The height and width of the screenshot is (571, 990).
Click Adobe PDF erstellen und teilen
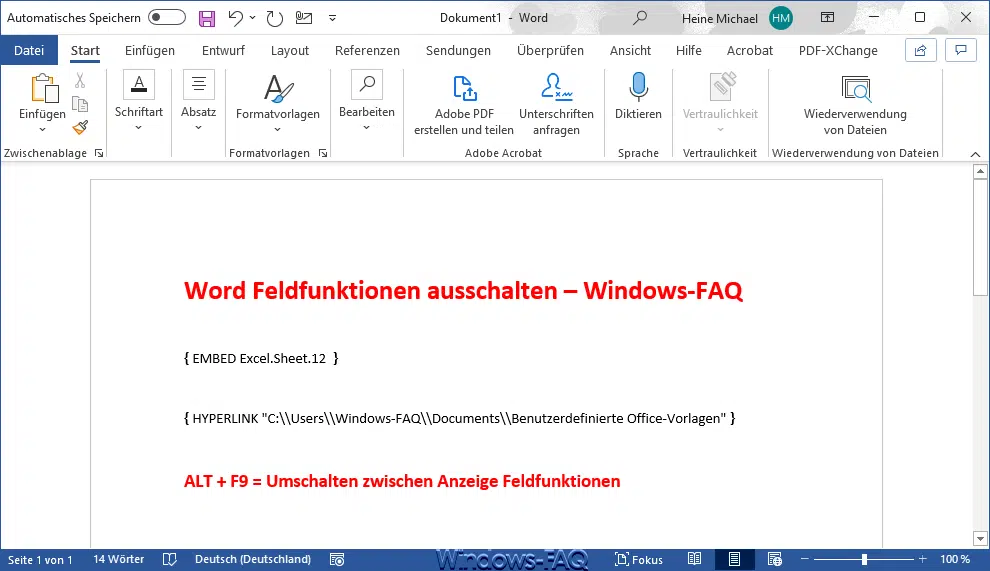pos(464,105)
